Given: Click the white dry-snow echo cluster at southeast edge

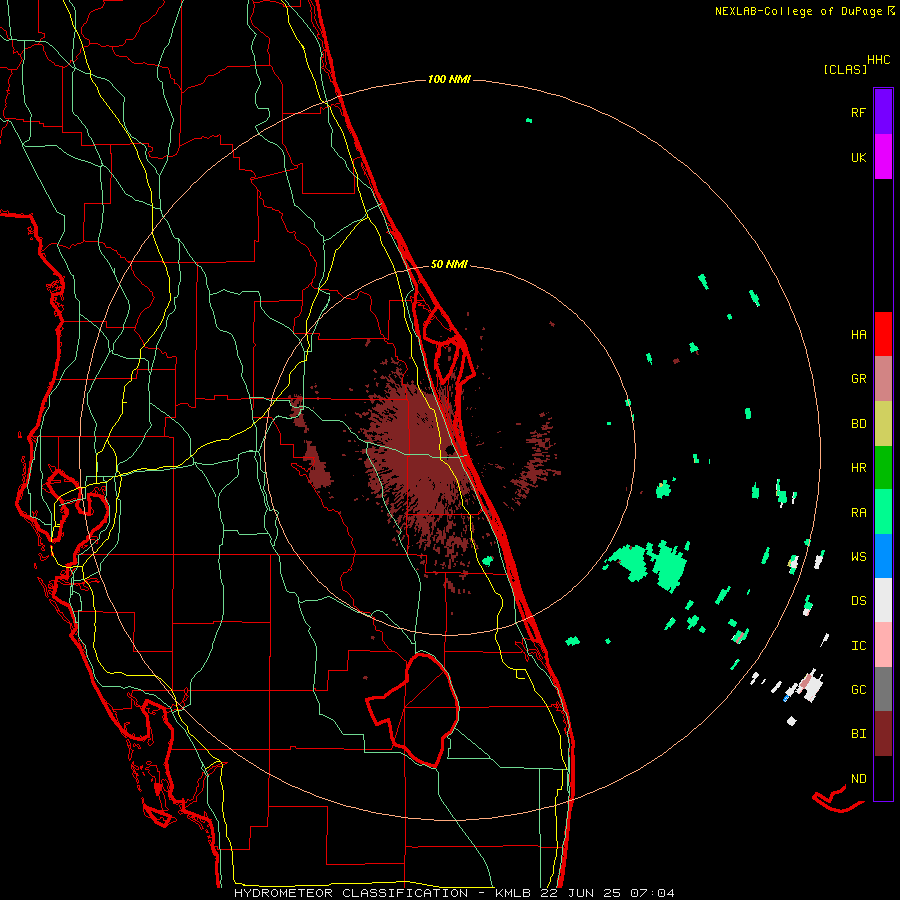Looking at the screenshot, I should (810, 686).
